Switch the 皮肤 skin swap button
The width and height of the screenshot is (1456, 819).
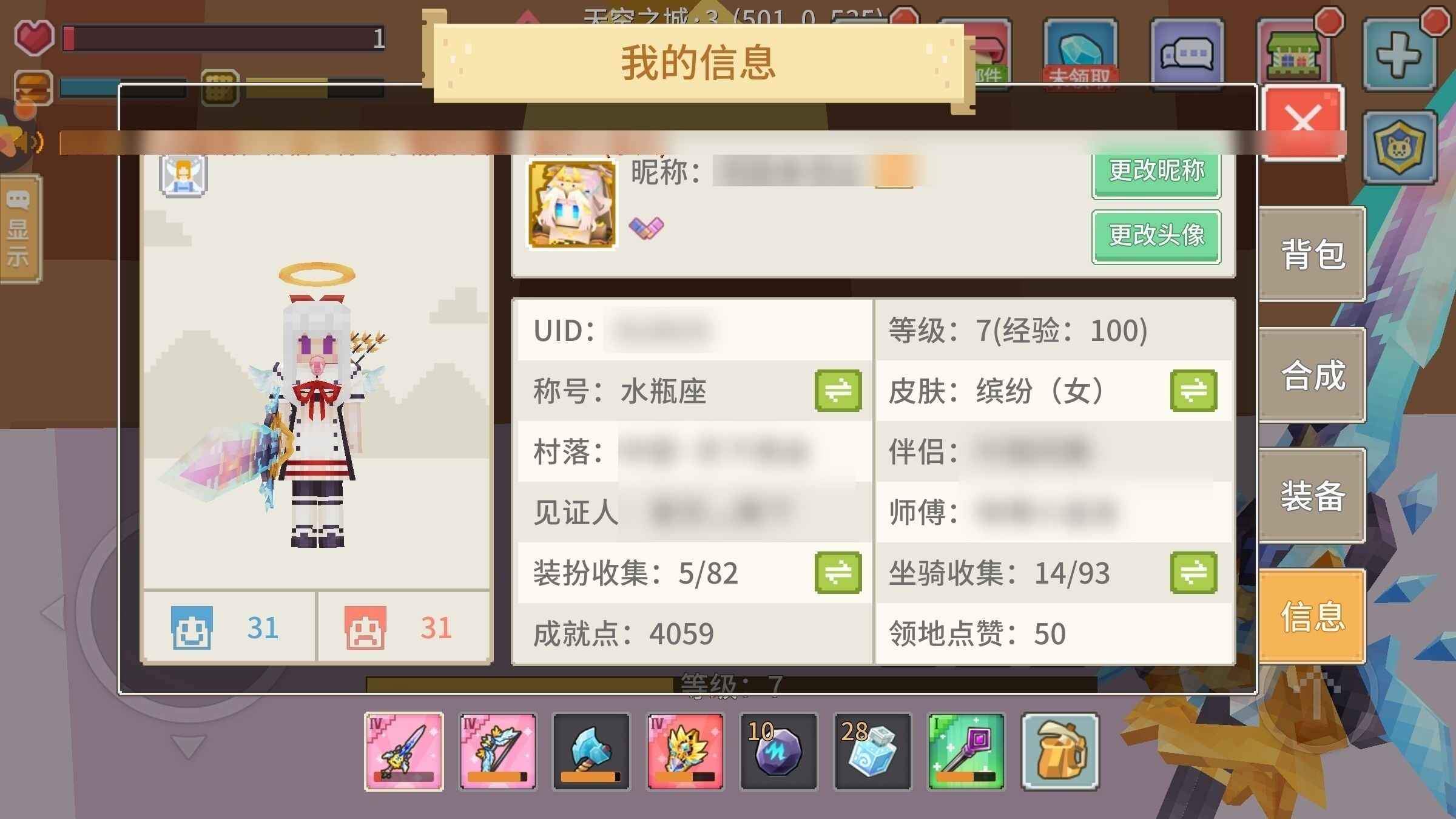(x=1194, y=390)
